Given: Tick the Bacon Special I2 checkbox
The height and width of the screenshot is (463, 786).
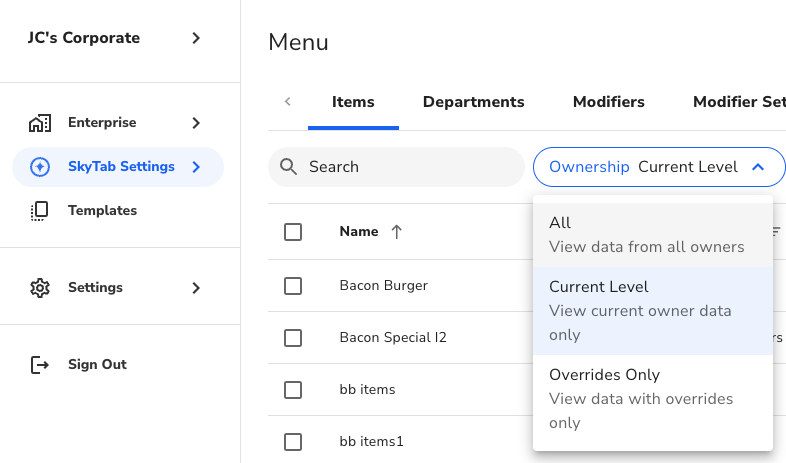Looking at the screenshot, I should pos(293,338).
